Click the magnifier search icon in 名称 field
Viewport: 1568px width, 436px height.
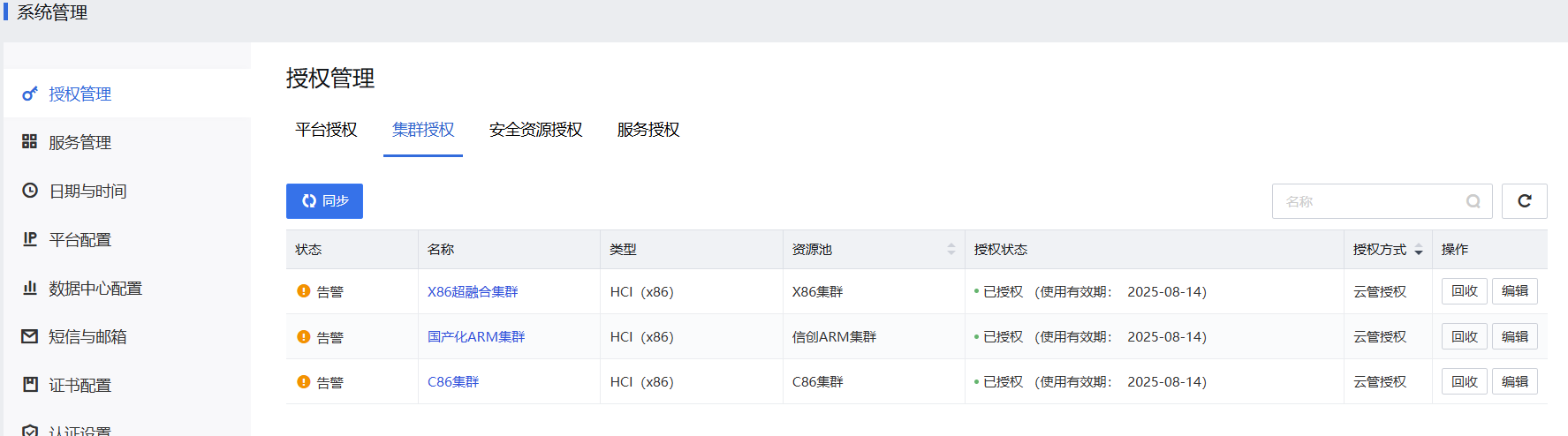pos(1473,201)
